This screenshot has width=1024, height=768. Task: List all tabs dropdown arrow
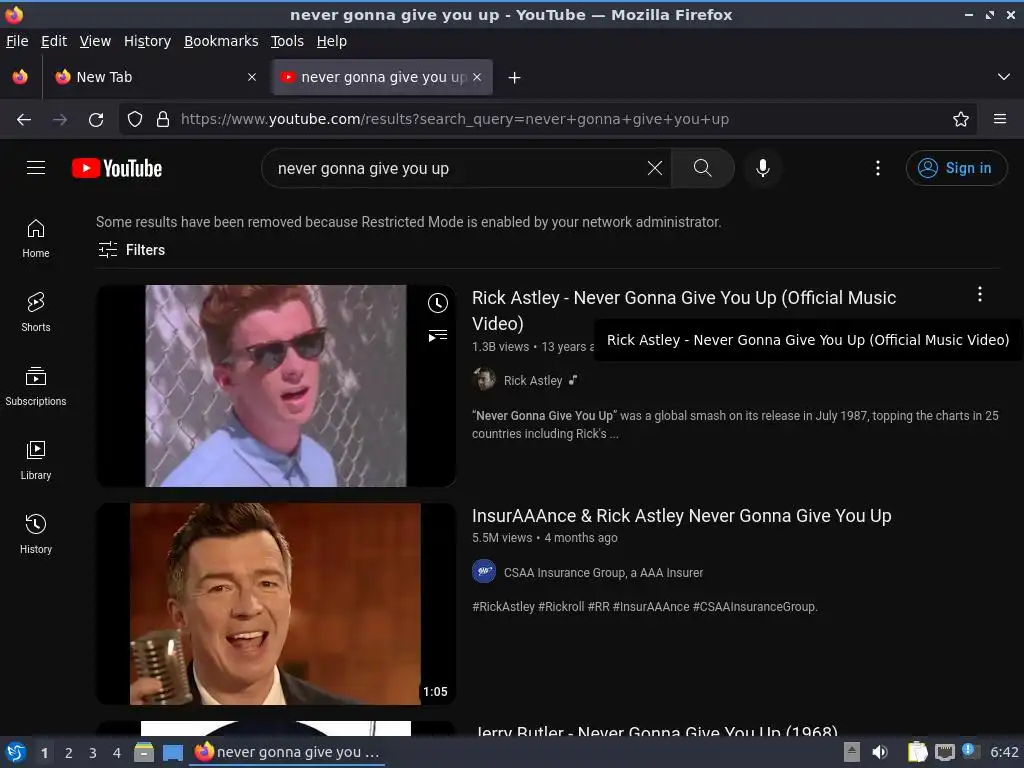point(1004,77)
